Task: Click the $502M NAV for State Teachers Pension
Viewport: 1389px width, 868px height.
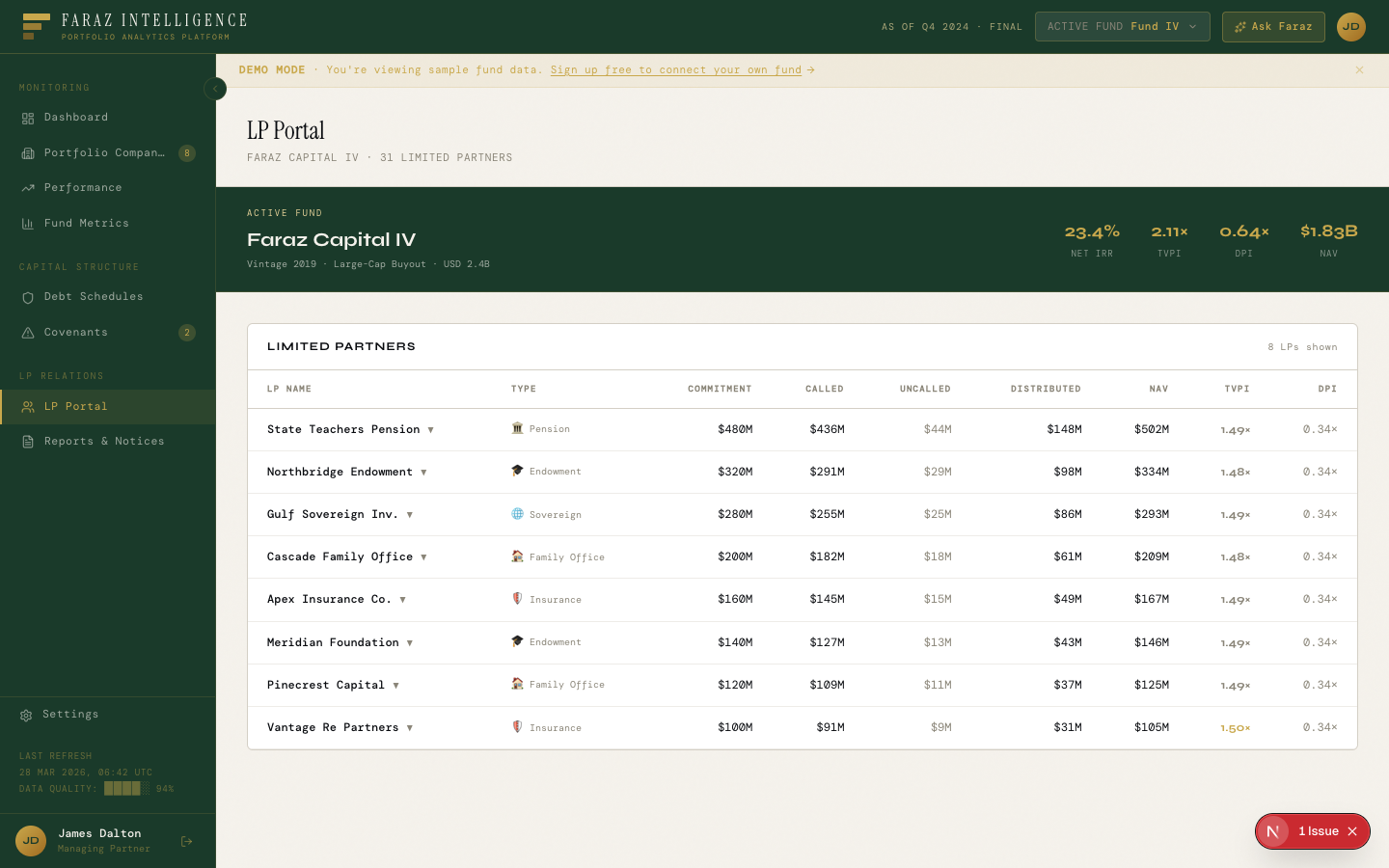Action: click(x=1152, y=430)
